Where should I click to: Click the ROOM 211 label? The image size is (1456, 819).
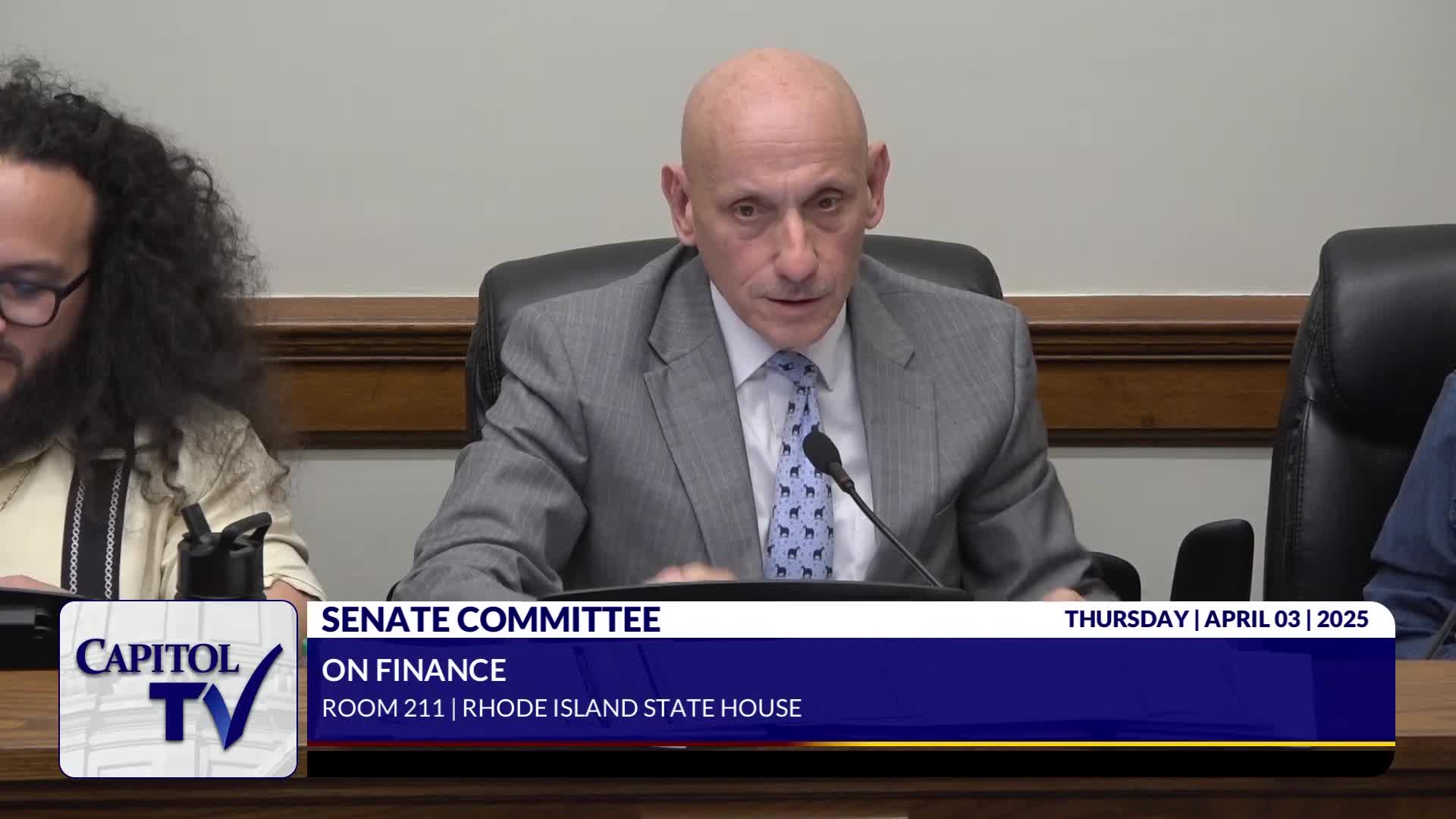(383, 708)
